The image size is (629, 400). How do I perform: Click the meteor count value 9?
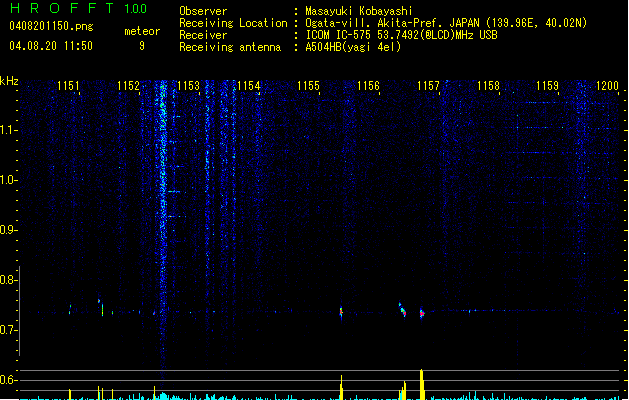click(142, 46)
